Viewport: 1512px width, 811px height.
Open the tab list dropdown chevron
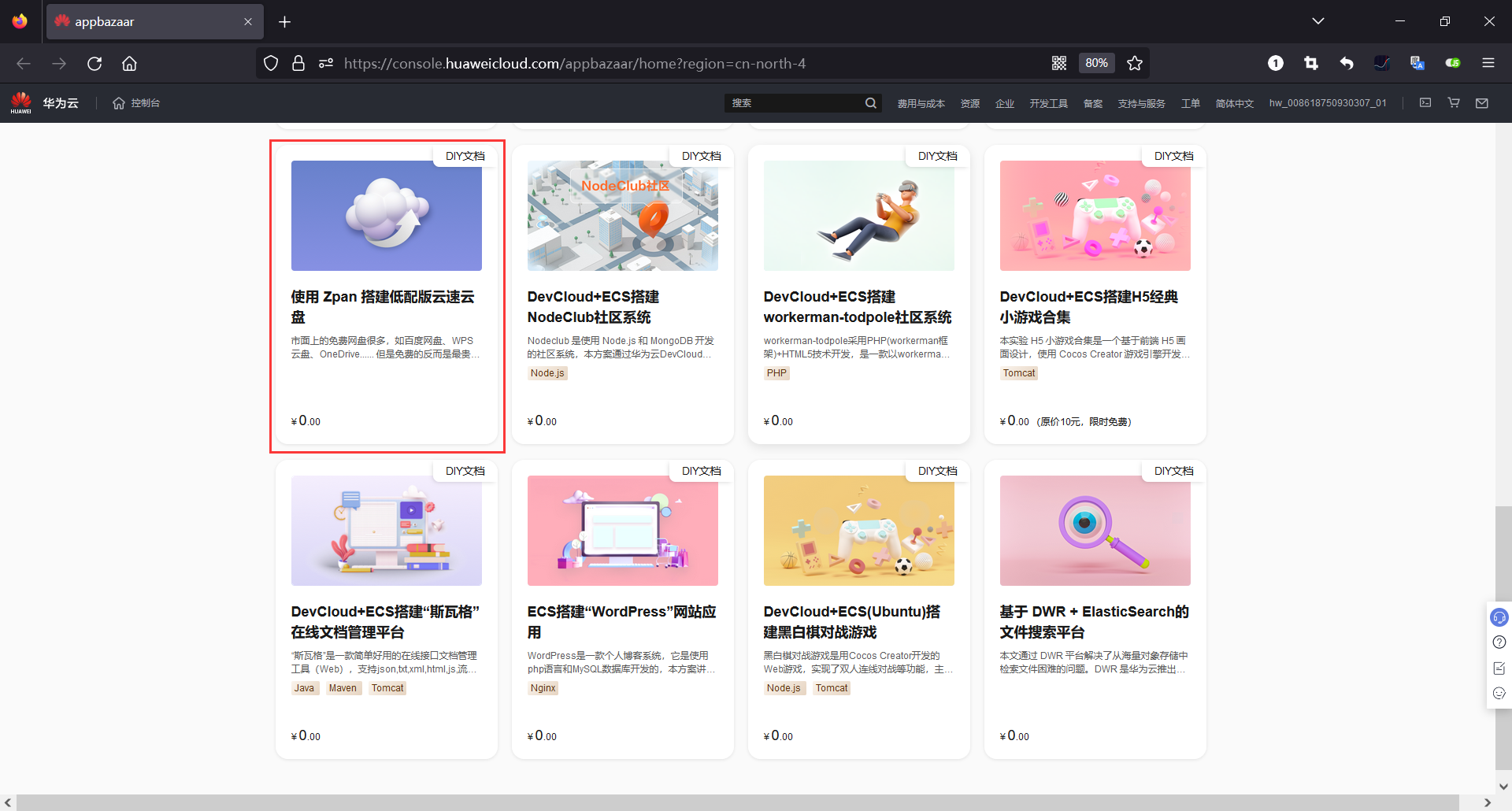(x=1318, y=20)
